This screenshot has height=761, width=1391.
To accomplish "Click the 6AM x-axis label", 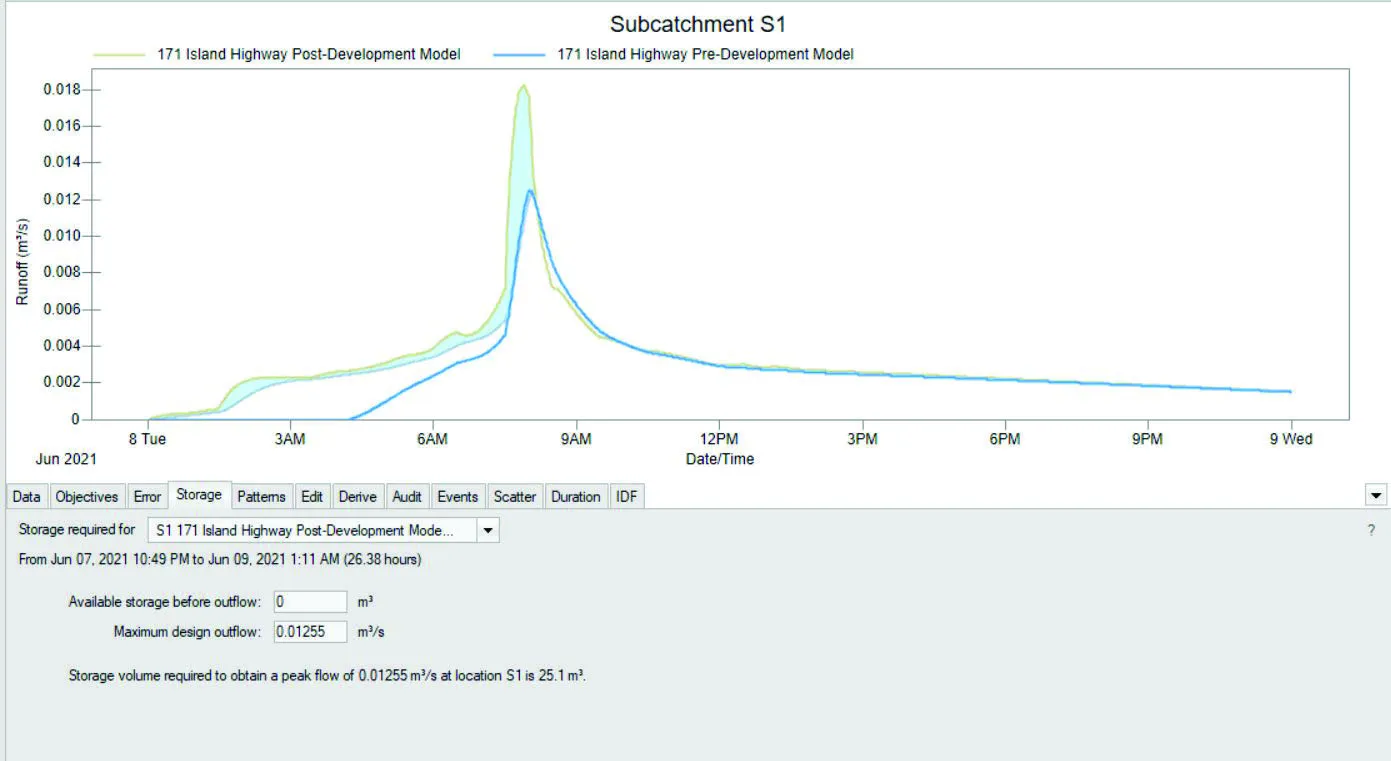I will (433, 439).
